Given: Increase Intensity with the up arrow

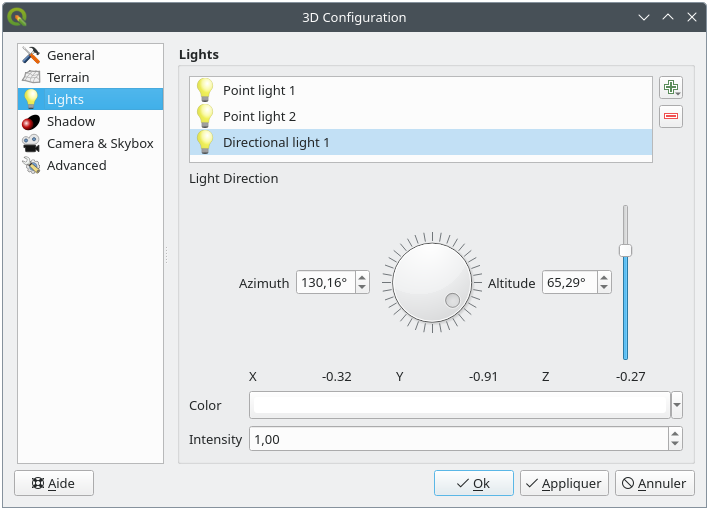Looking at the screenshot, I should (675, 434).
